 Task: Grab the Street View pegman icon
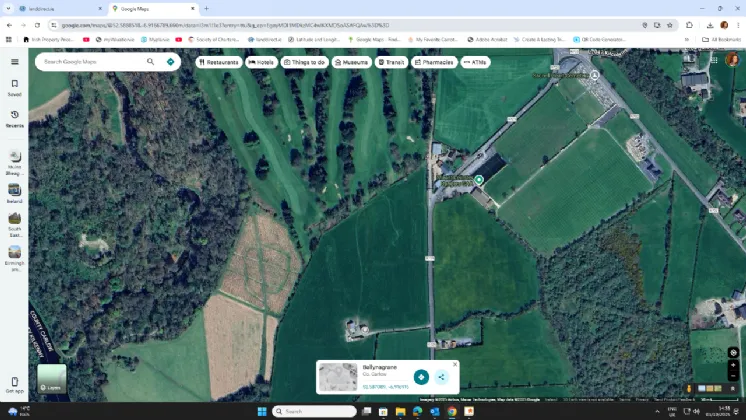[x=689, y=389]
